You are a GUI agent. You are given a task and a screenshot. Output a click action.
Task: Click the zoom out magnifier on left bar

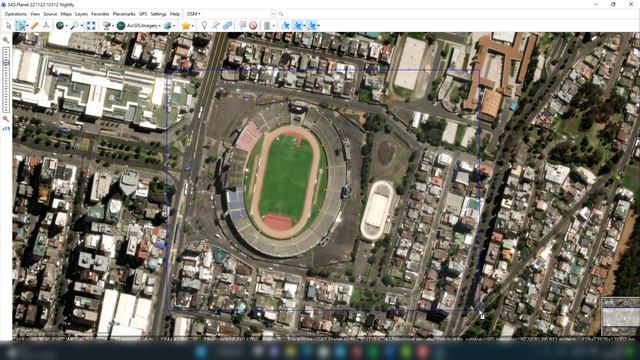(x=6, y=119)
